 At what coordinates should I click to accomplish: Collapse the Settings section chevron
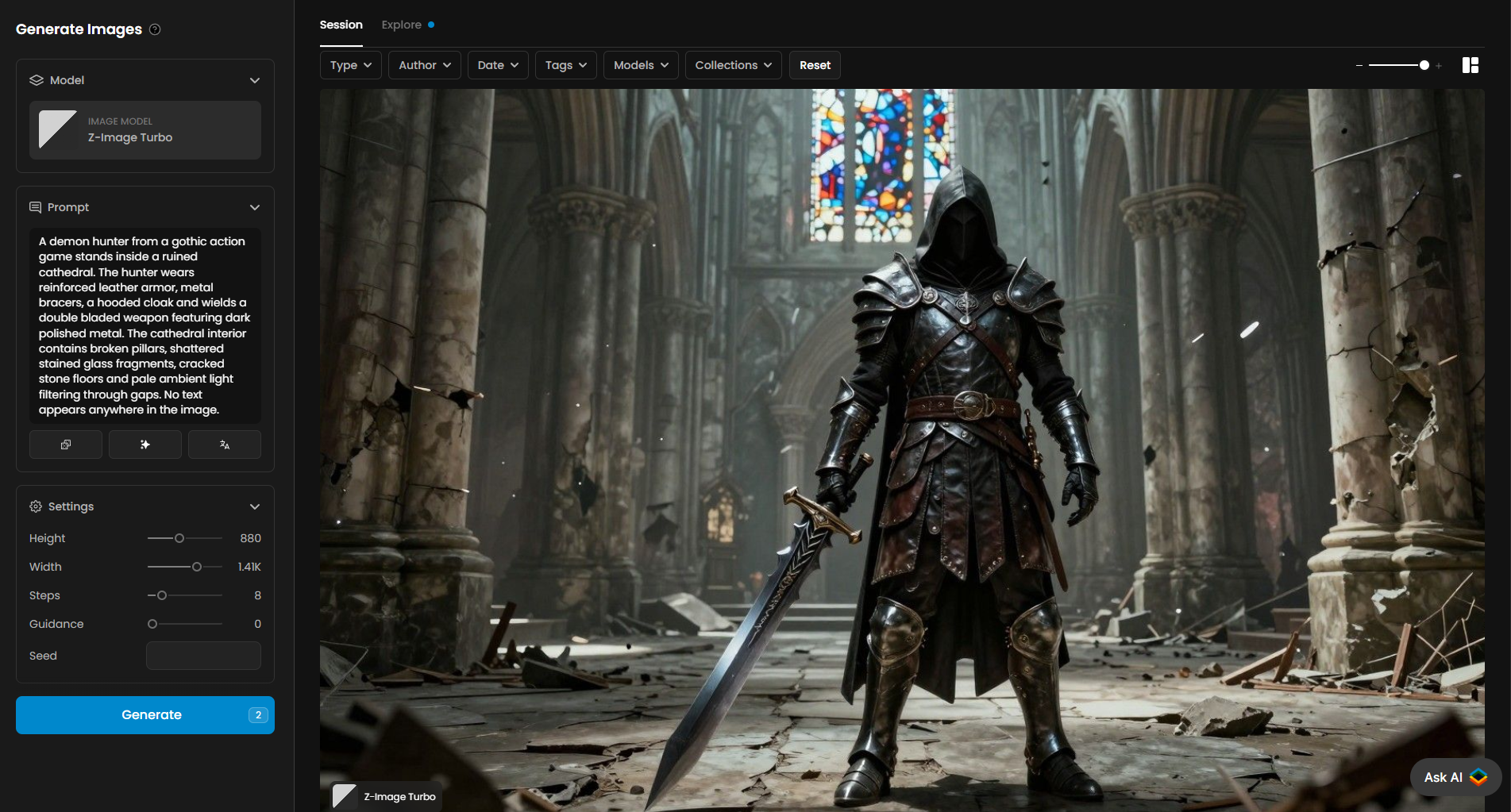coord(255,506)
